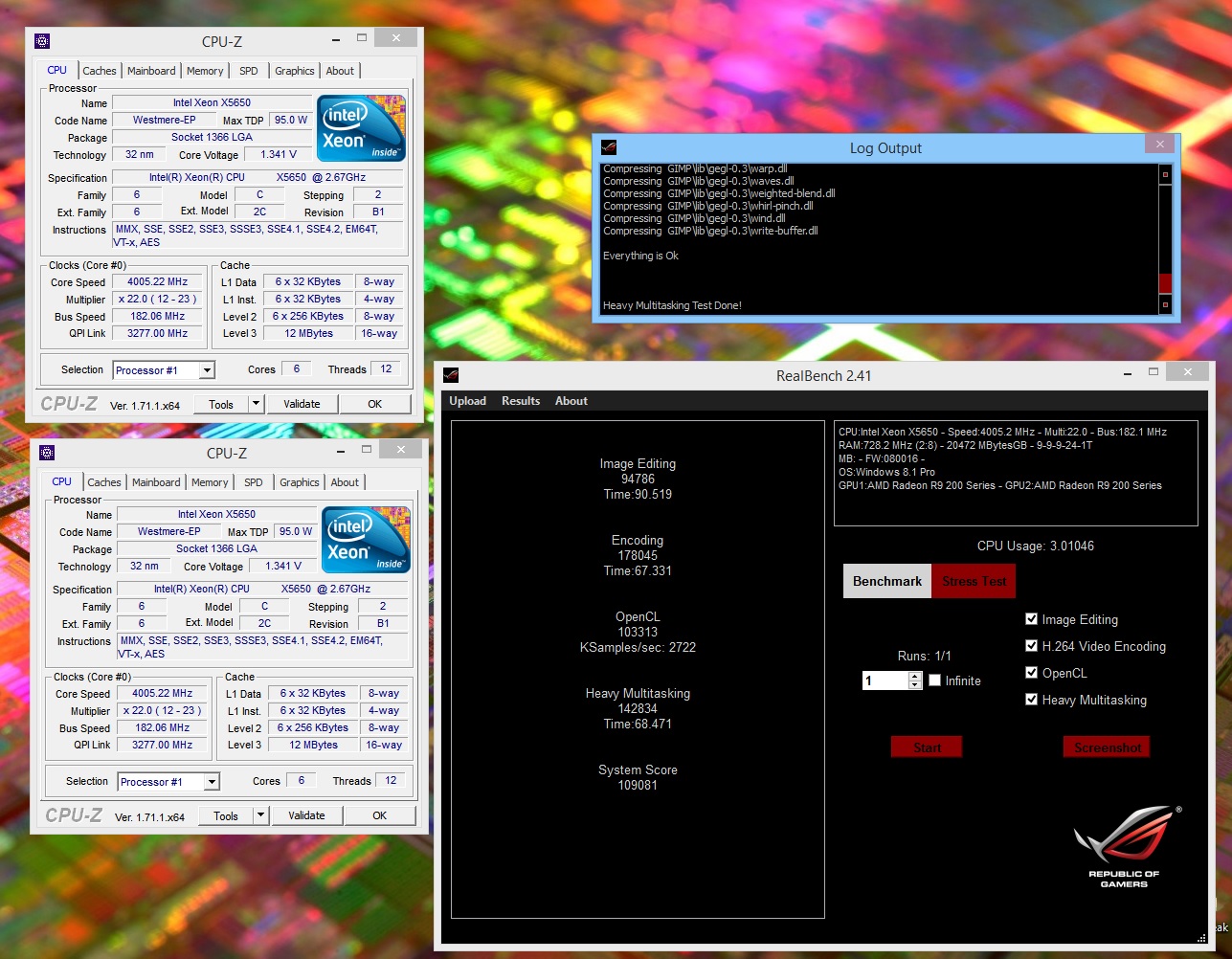Expand Tools dropdown arrow in bottom CPU-Z
This screenshot has width=1232, height=959.
(x=260, y=815)
